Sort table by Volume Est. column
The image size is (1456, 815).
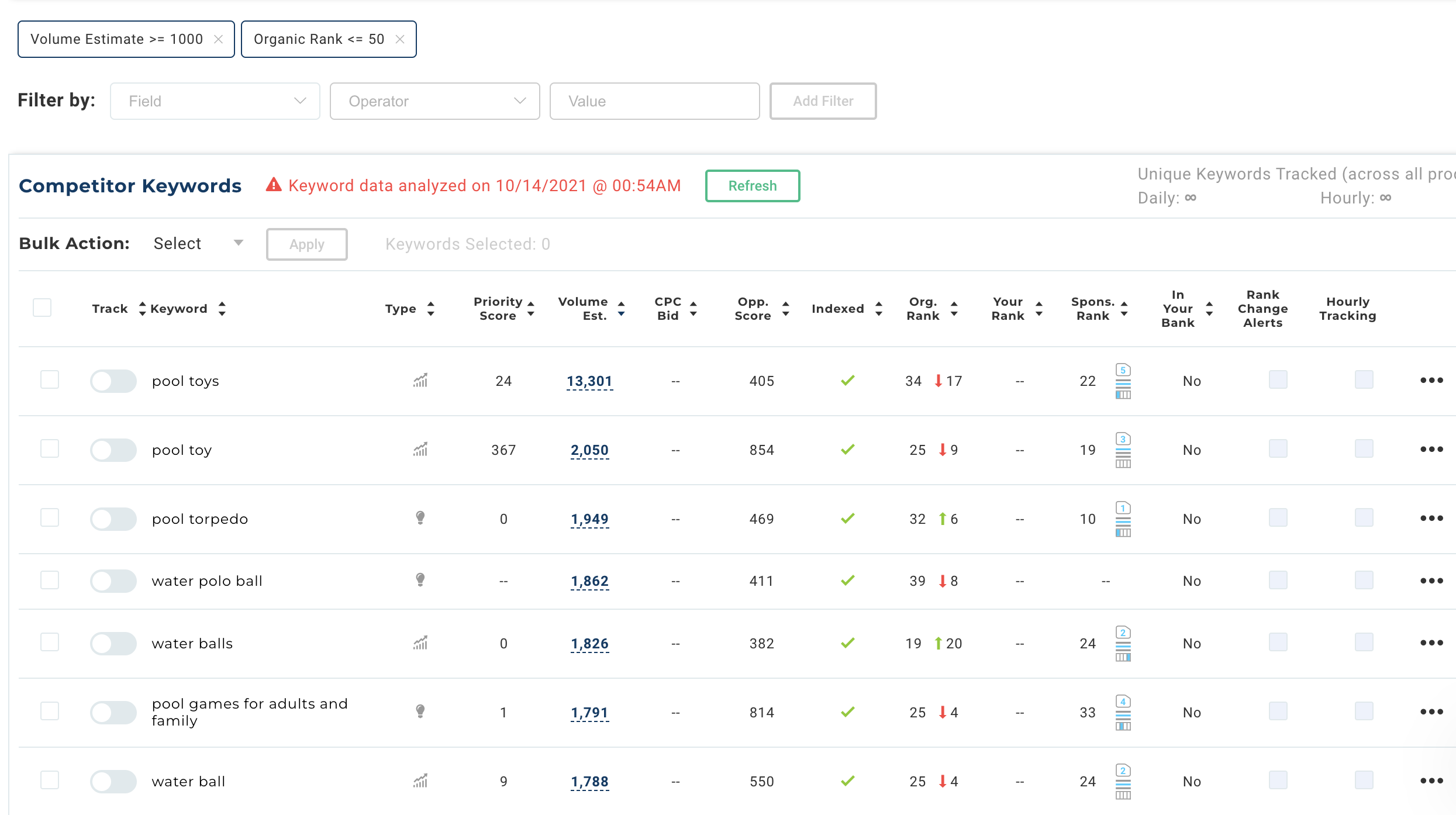621,309
